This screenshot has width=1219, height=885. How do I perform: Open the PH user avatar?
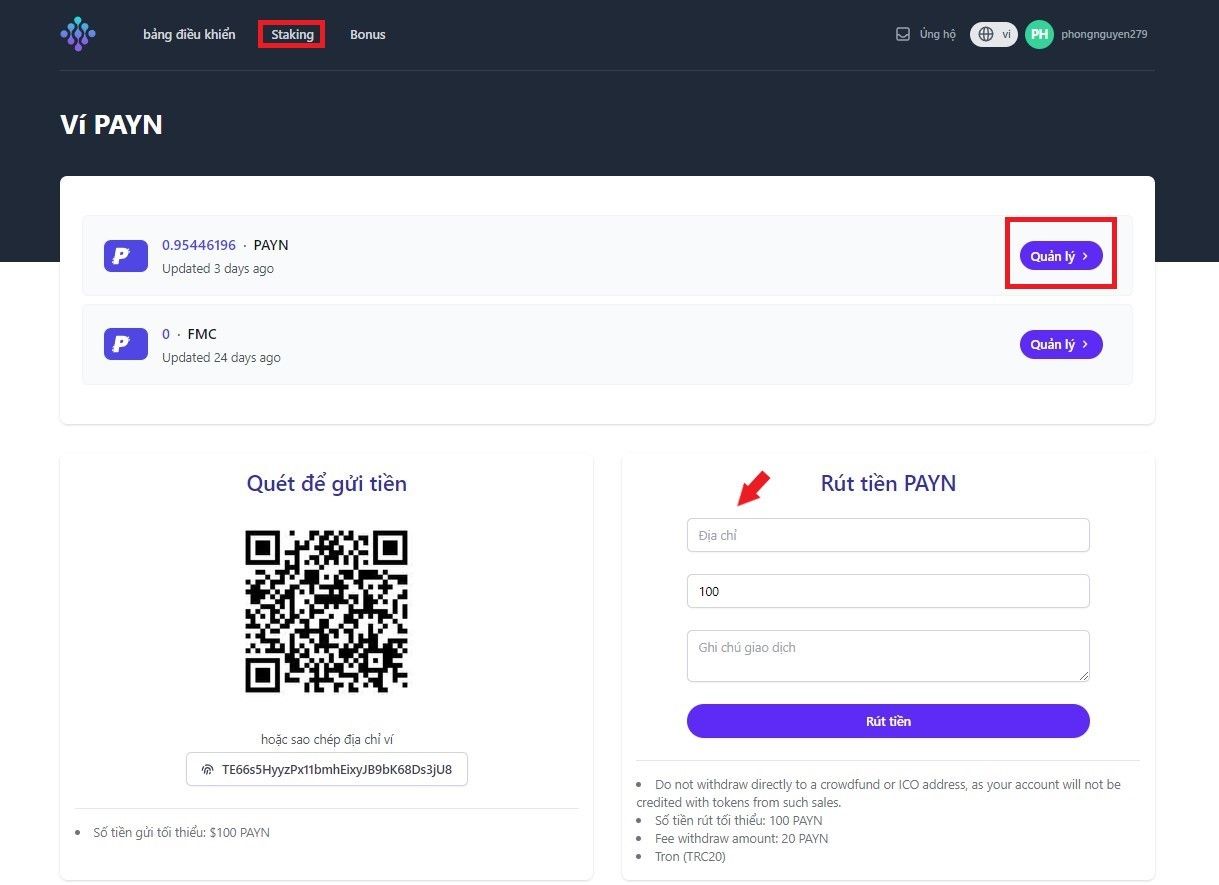click(1039, 34)
